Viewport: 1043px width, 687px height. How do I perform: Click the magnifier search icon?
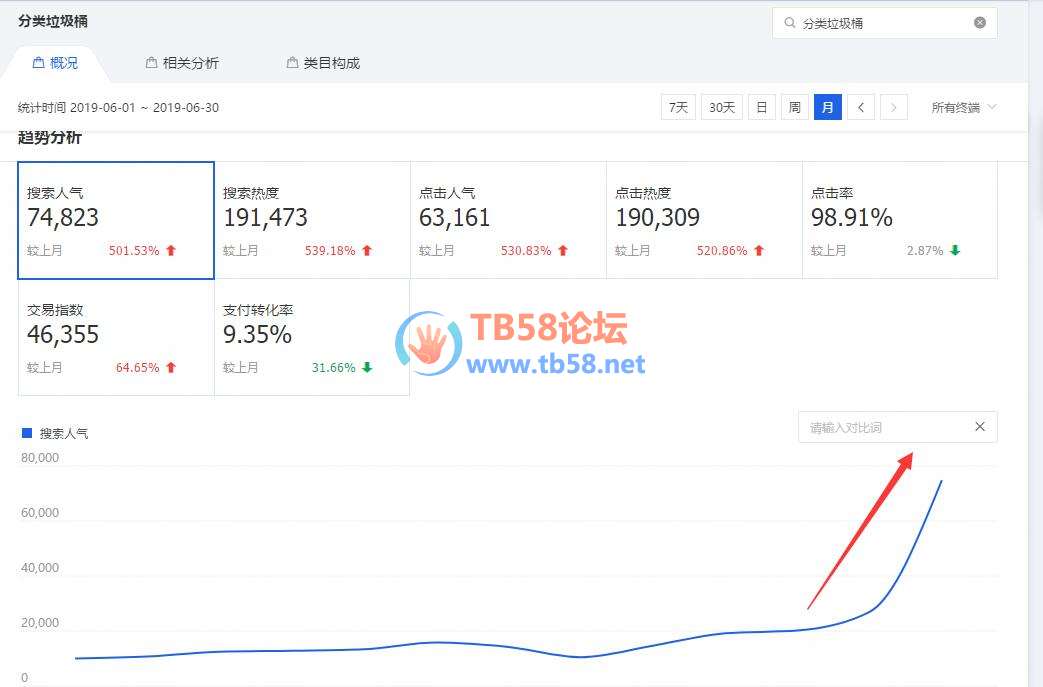(x=790, y=23)
